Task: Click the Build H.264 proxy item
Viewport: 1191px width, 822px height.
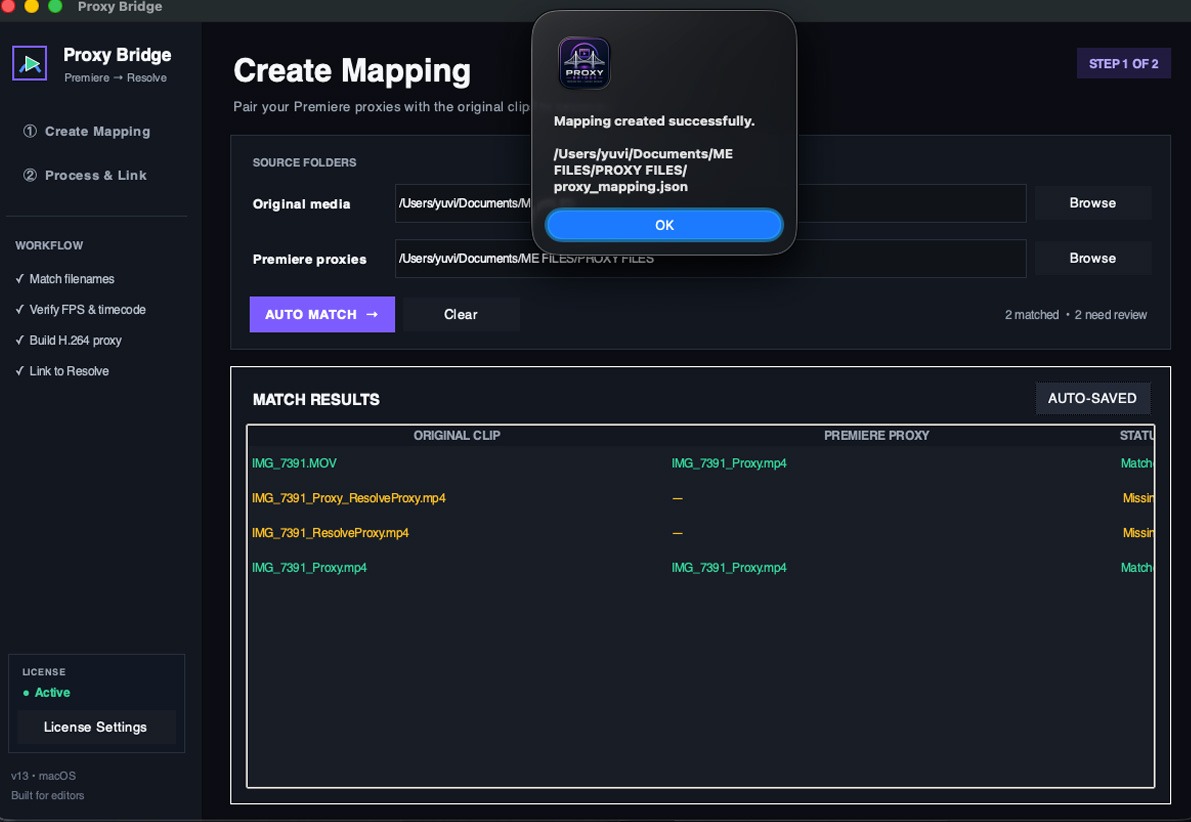Action: [68, 340]
